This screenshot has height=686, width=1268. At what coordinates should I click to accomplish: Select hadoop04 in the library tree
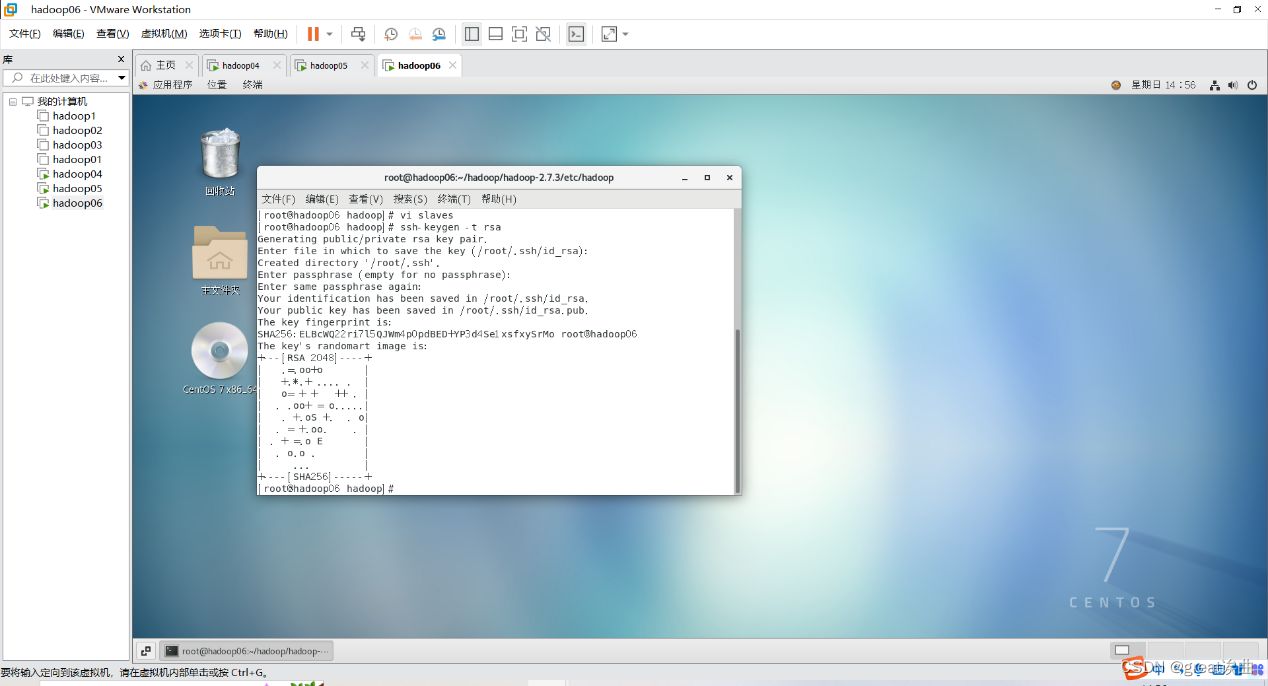[x=77, y=174]
